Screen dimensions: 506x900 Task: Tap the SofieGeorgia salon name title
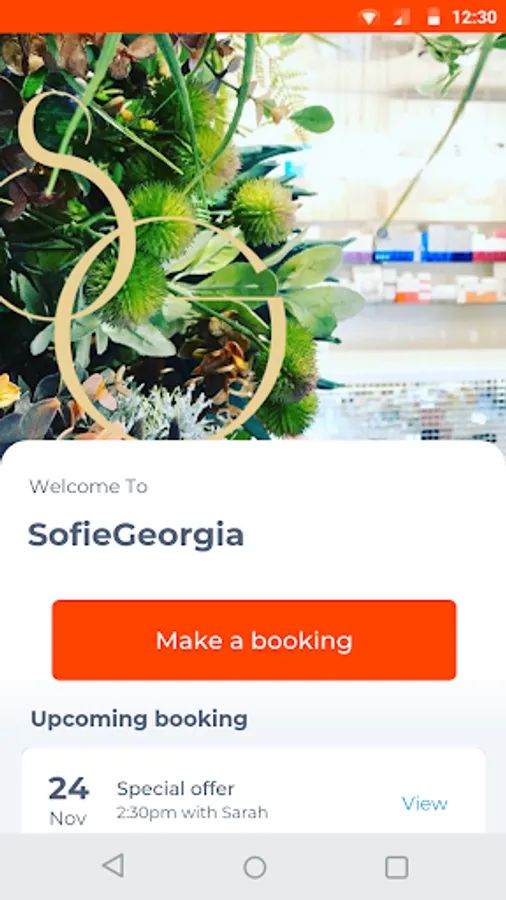click(136, 535)
